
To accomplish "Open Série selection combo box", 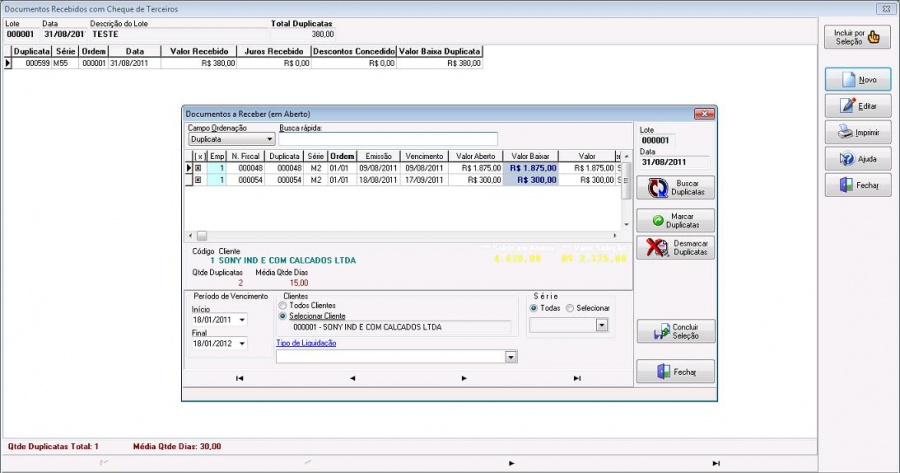I will click(x=602, y=325).
